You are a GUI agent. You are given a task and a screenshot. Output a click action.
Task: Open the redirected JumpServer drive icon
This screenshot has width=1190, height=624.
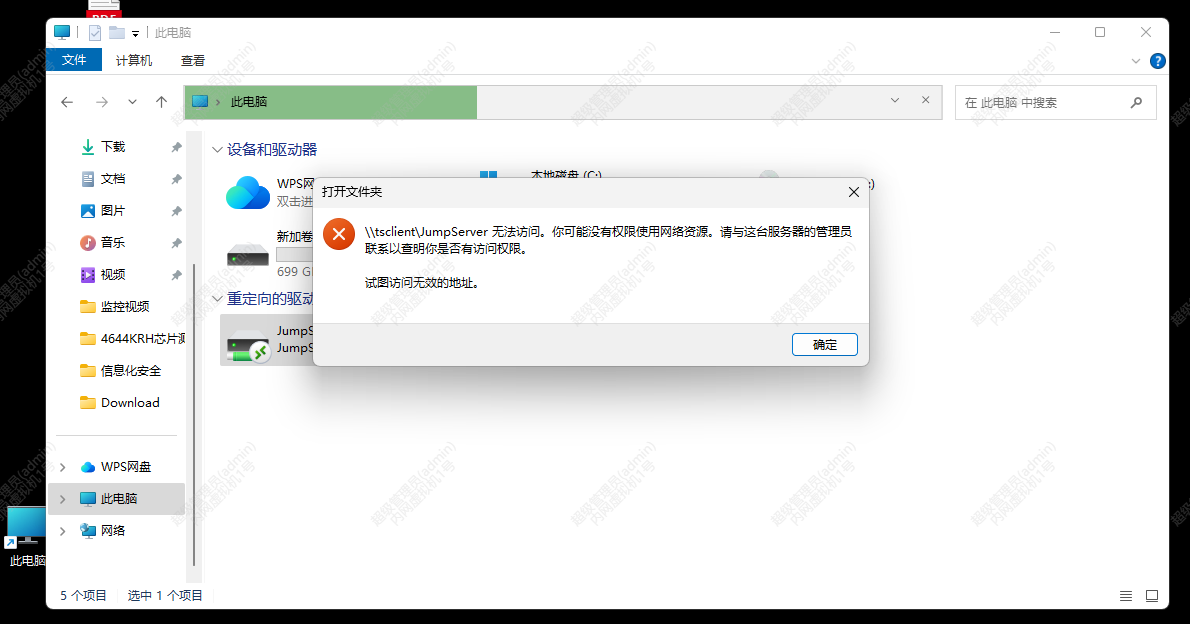pos(248,344)
